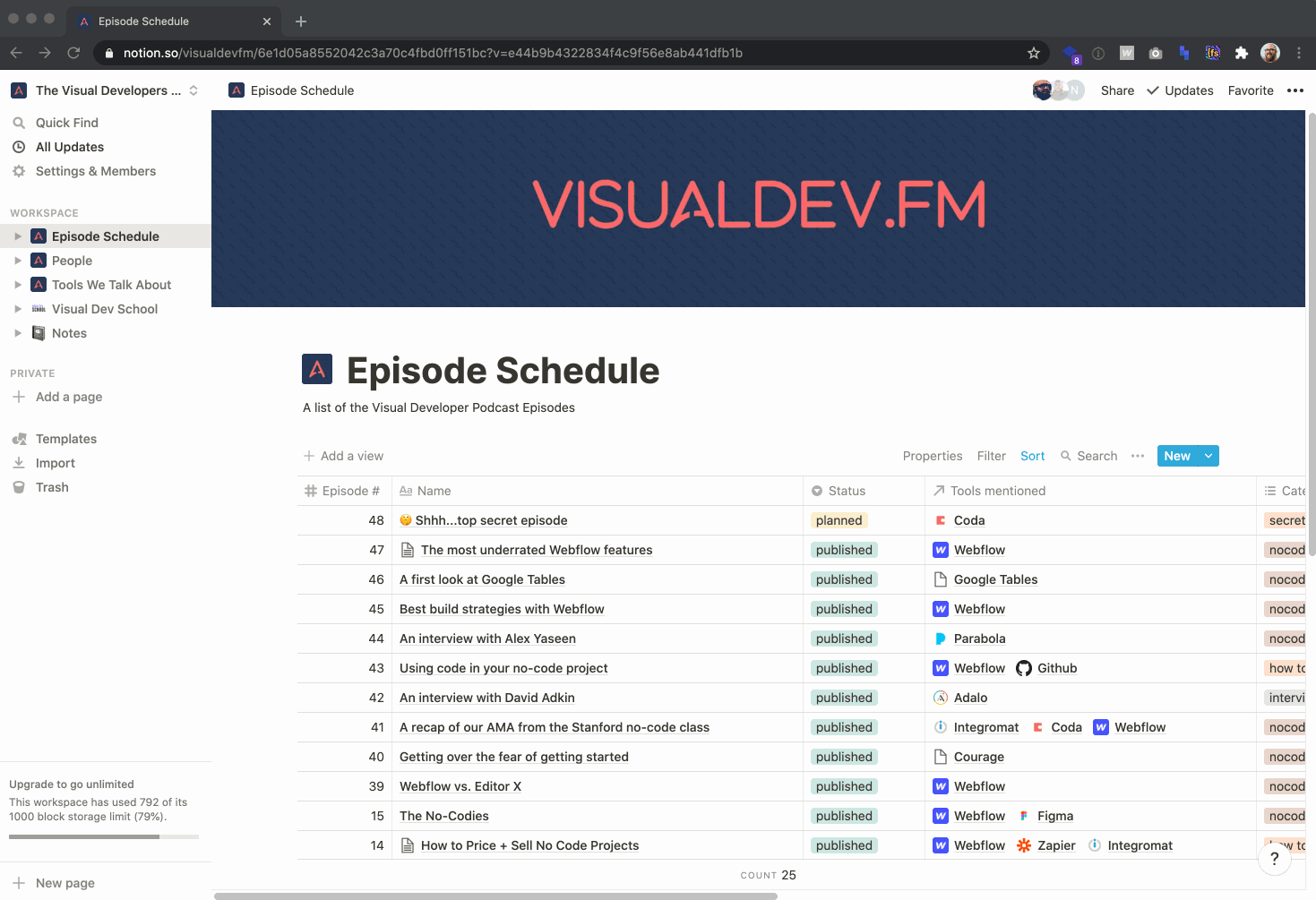Open the Status column header menu
The height and width of the screenshot is (900, 1316).
click(864, 491)
